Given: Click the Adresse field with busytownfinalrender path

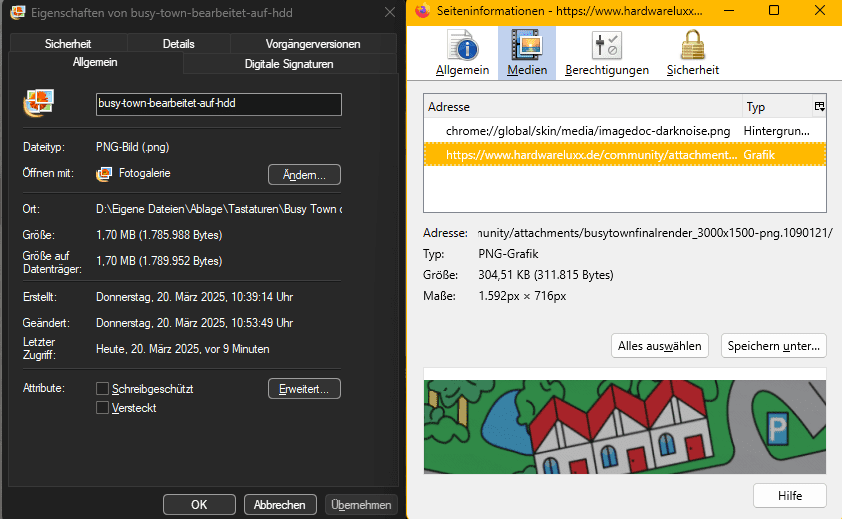Looking at the screenshot, I should tap(655, 233).
